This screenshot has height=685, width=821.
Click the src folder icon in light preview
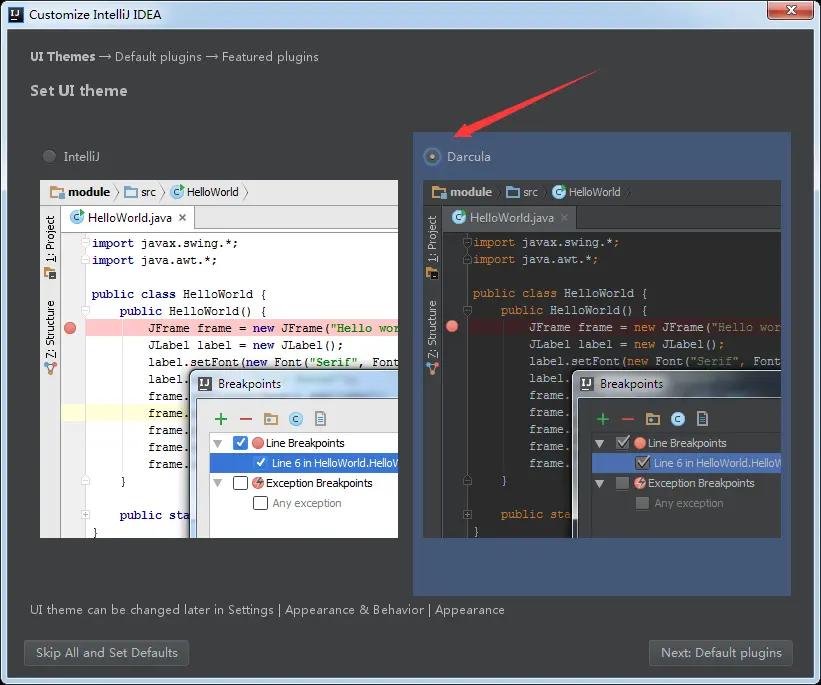[x=131, y=192]
